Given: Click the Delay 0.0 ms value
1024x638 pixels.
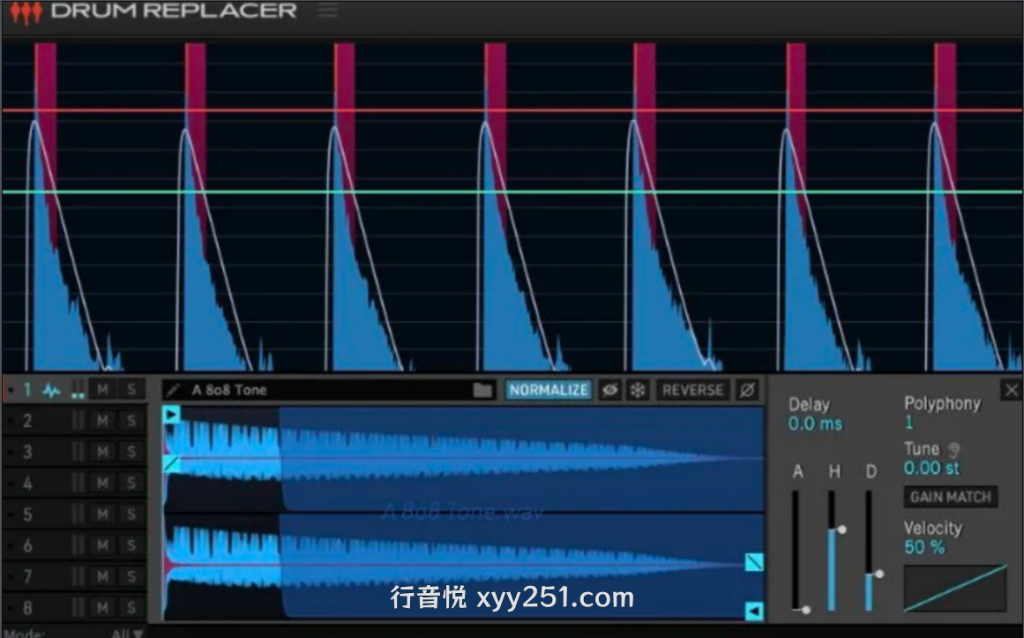Looking at the screenshot, I should coord(815,424).
